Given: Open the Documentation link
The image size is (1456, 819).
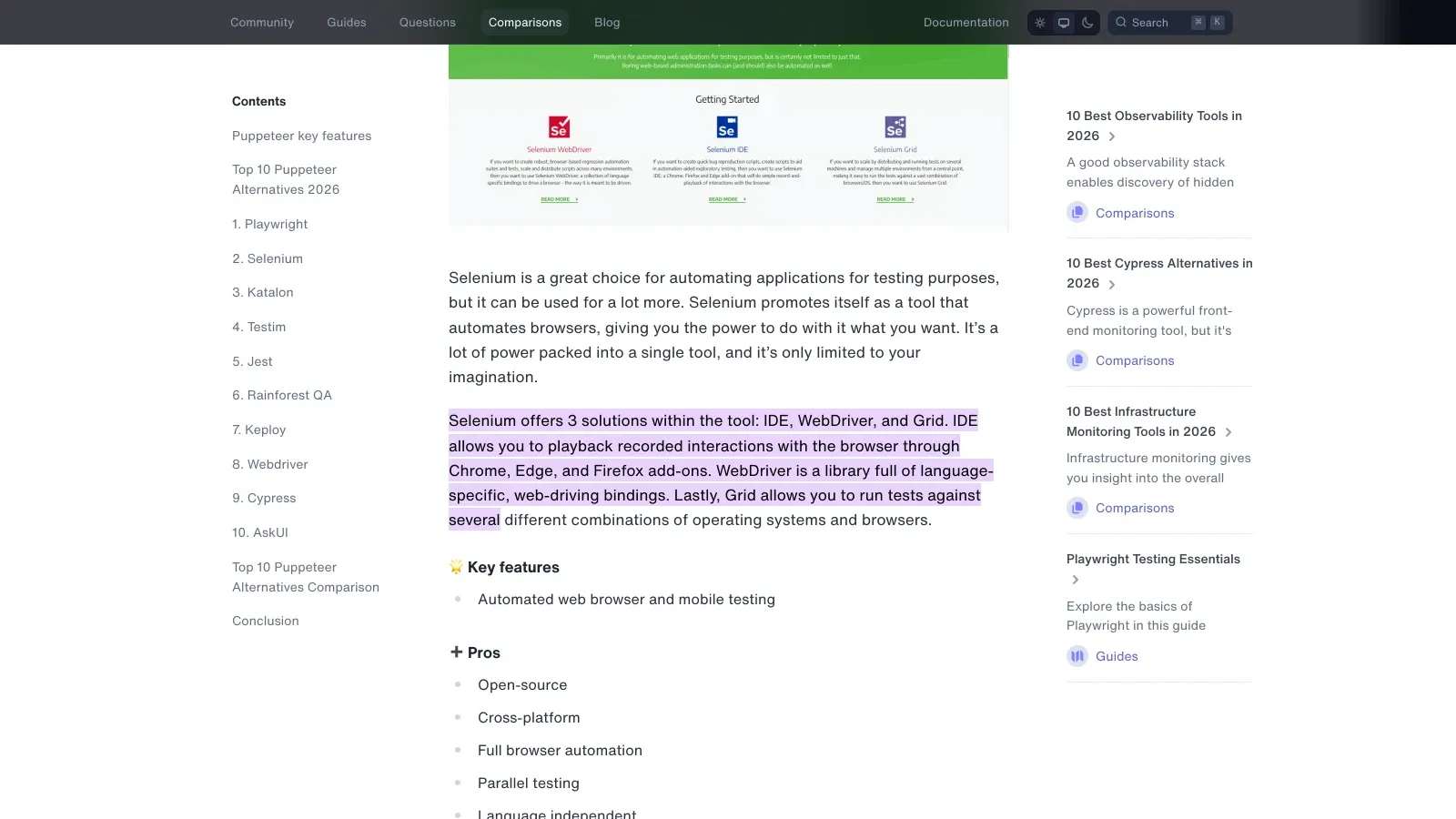Looking at the screenshot, I should click(966, 23).
